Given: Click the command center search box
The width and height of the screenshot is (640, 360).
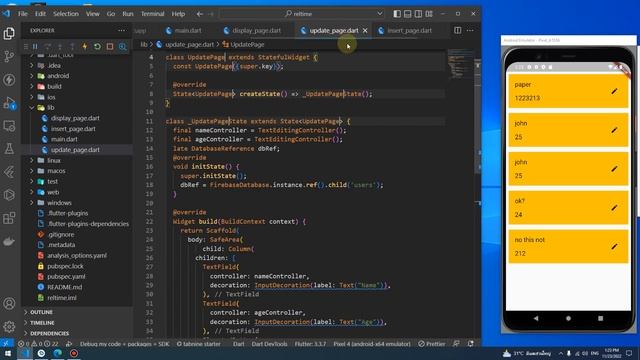Looking at the screenshot, I should [x=301, y=14].
